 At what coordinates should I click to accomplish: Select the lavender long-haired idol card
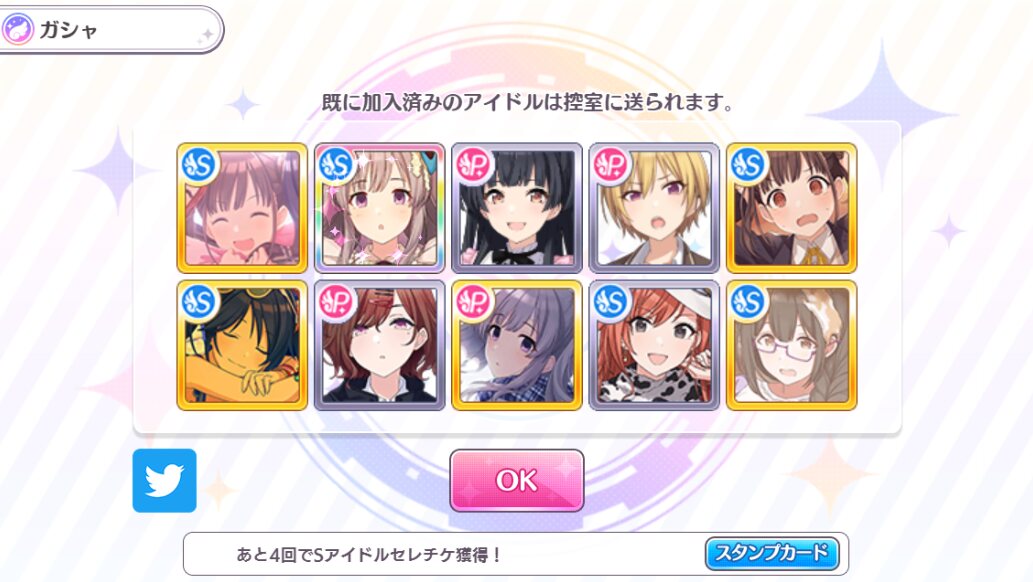click(517, 345)
